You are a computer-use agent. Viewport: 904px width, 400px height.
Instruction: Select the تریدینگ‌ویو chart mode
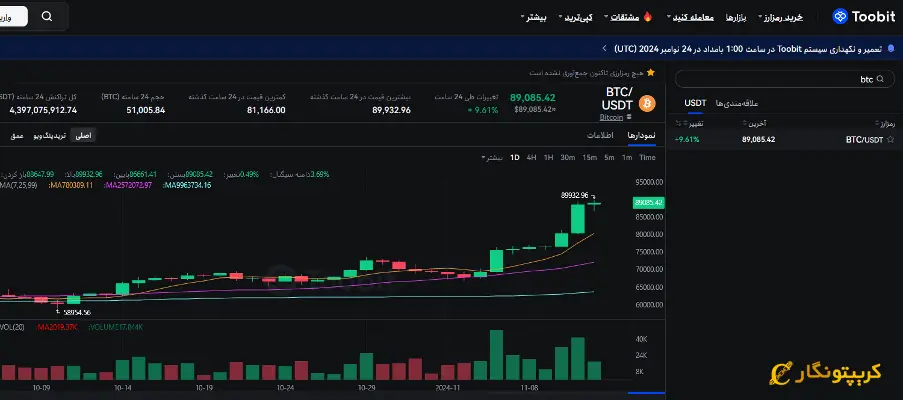51,135
